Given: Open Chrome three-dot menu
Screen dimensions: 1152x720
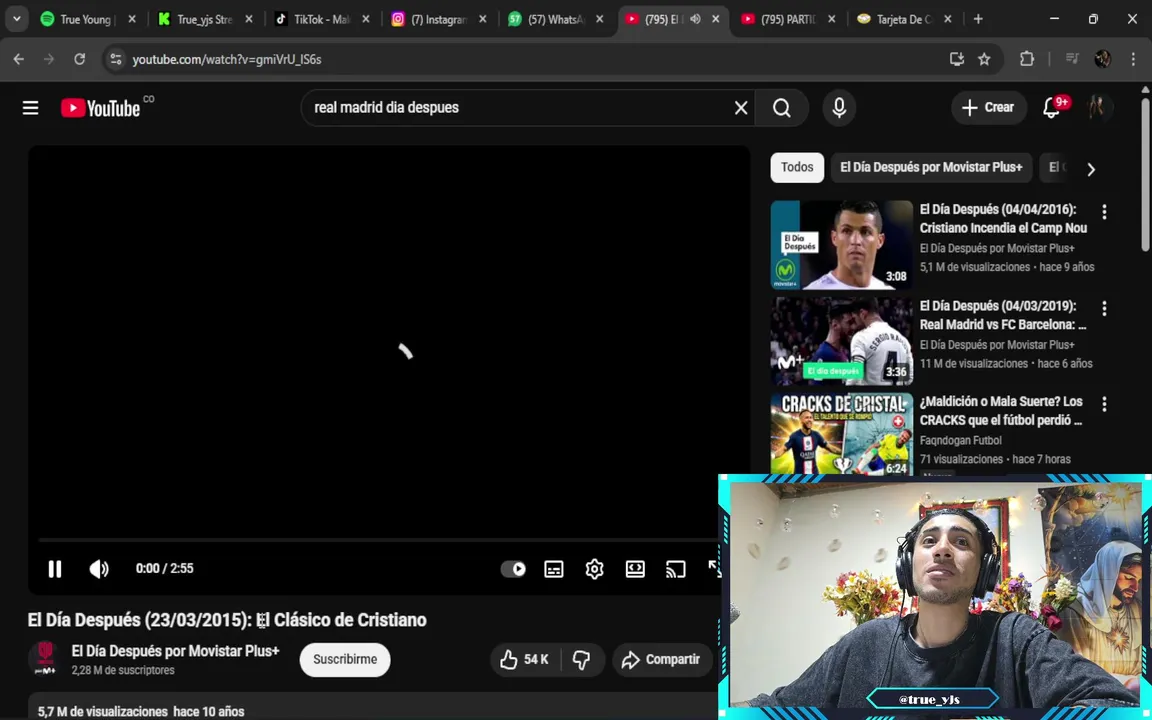Looking at the screenshot, I should tap(1133, 60).
